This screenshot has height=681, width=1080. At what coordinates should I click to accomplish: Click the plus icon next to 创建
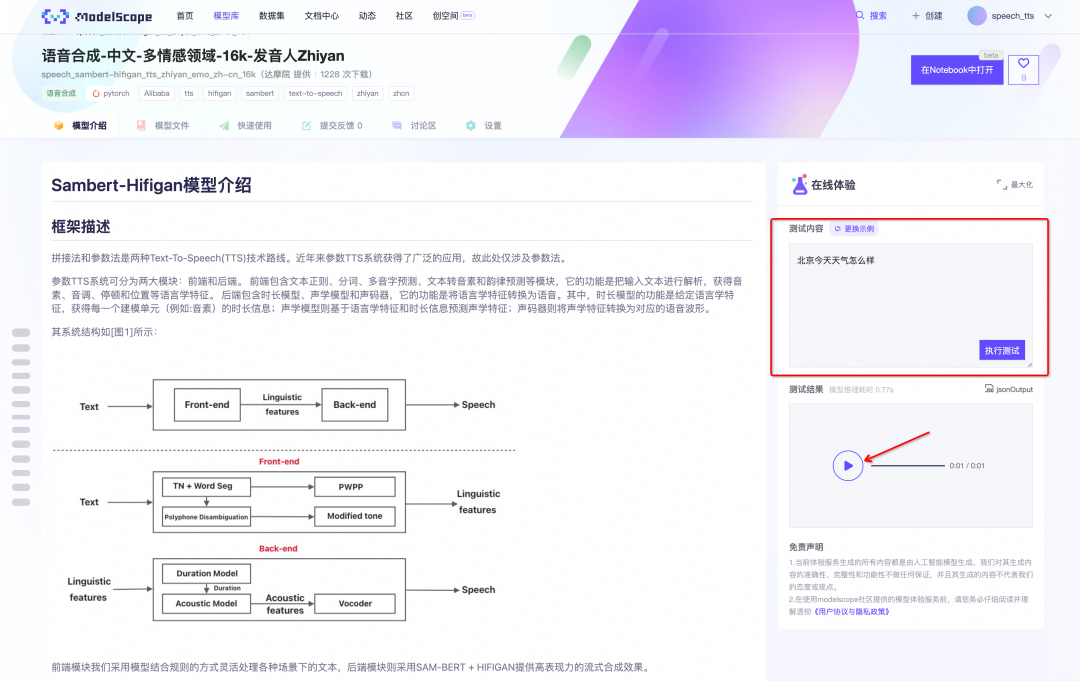tap(914, 15)
